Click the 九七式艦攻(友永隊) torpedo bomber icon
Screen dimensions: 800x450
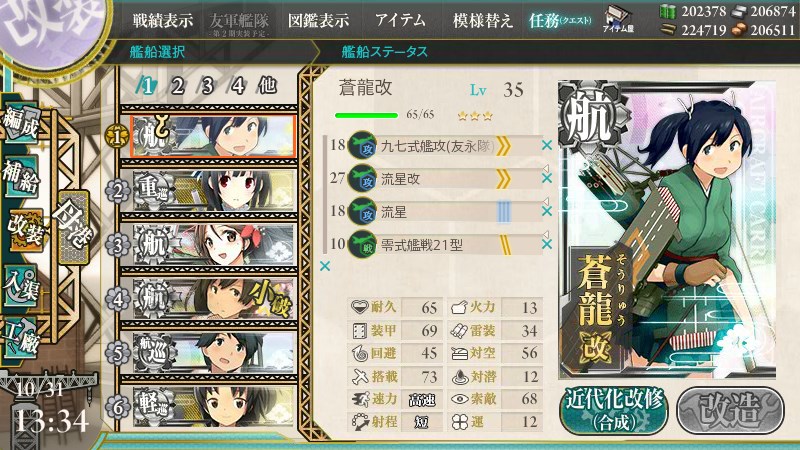(x=362, y=146)
